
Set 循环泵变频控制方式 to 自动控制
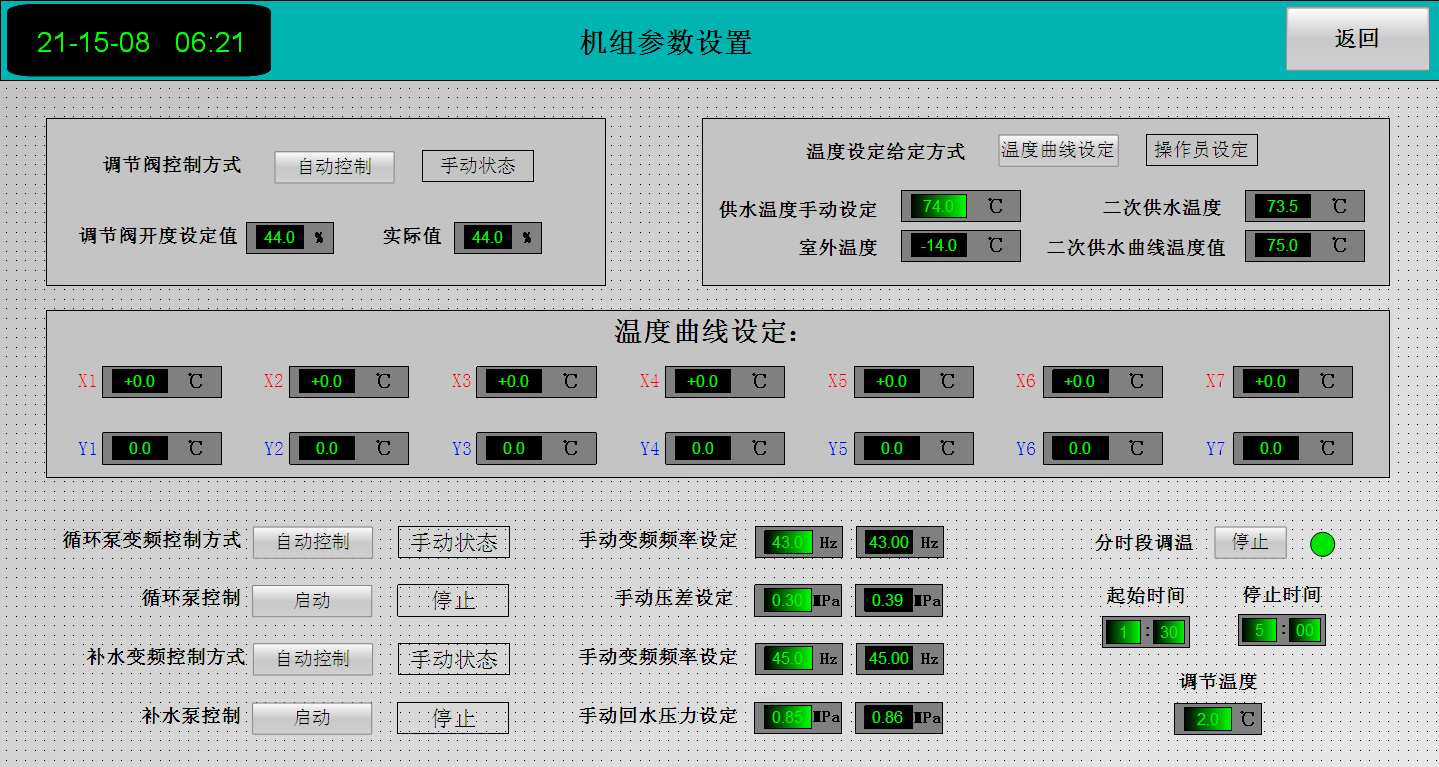click(x=312, y=542)
